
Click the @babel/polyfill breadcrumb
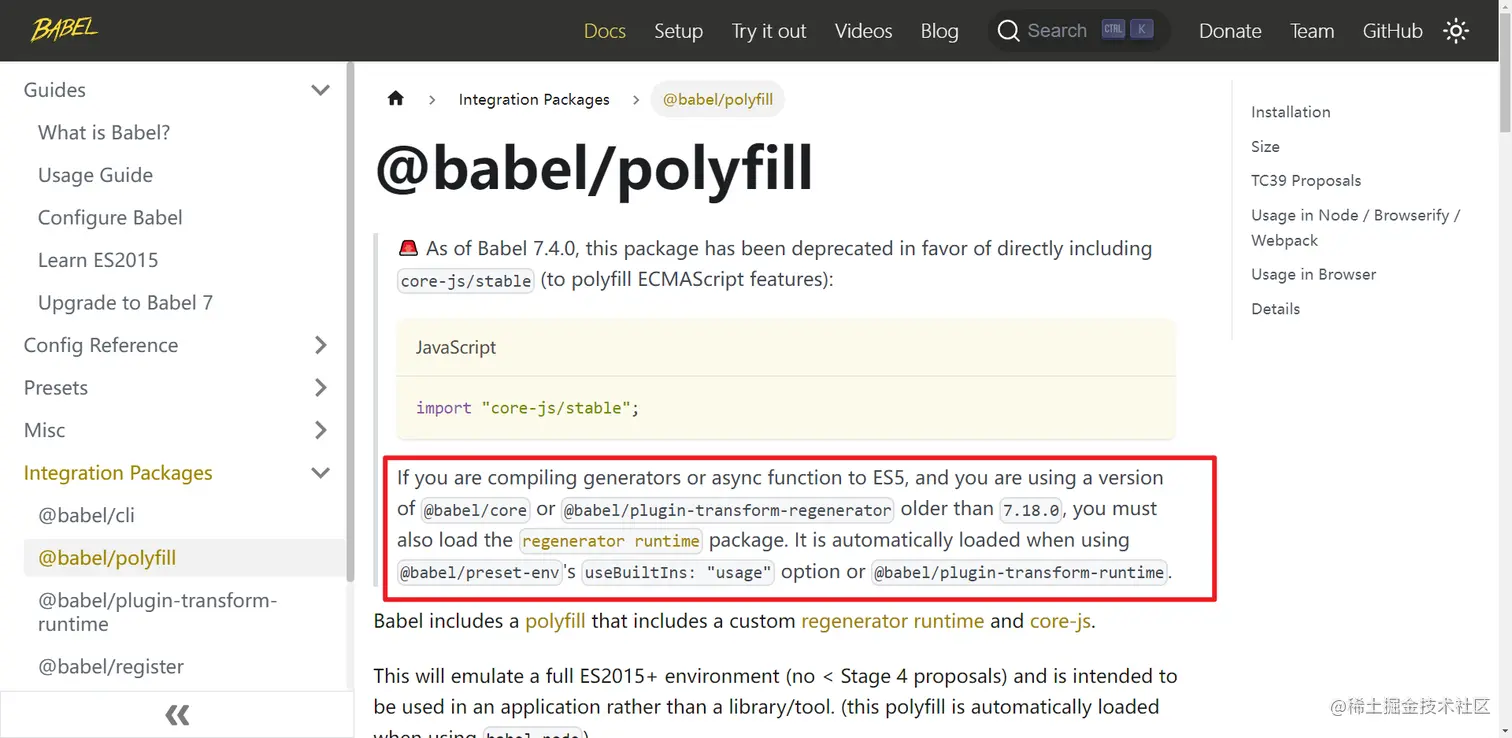718,99
